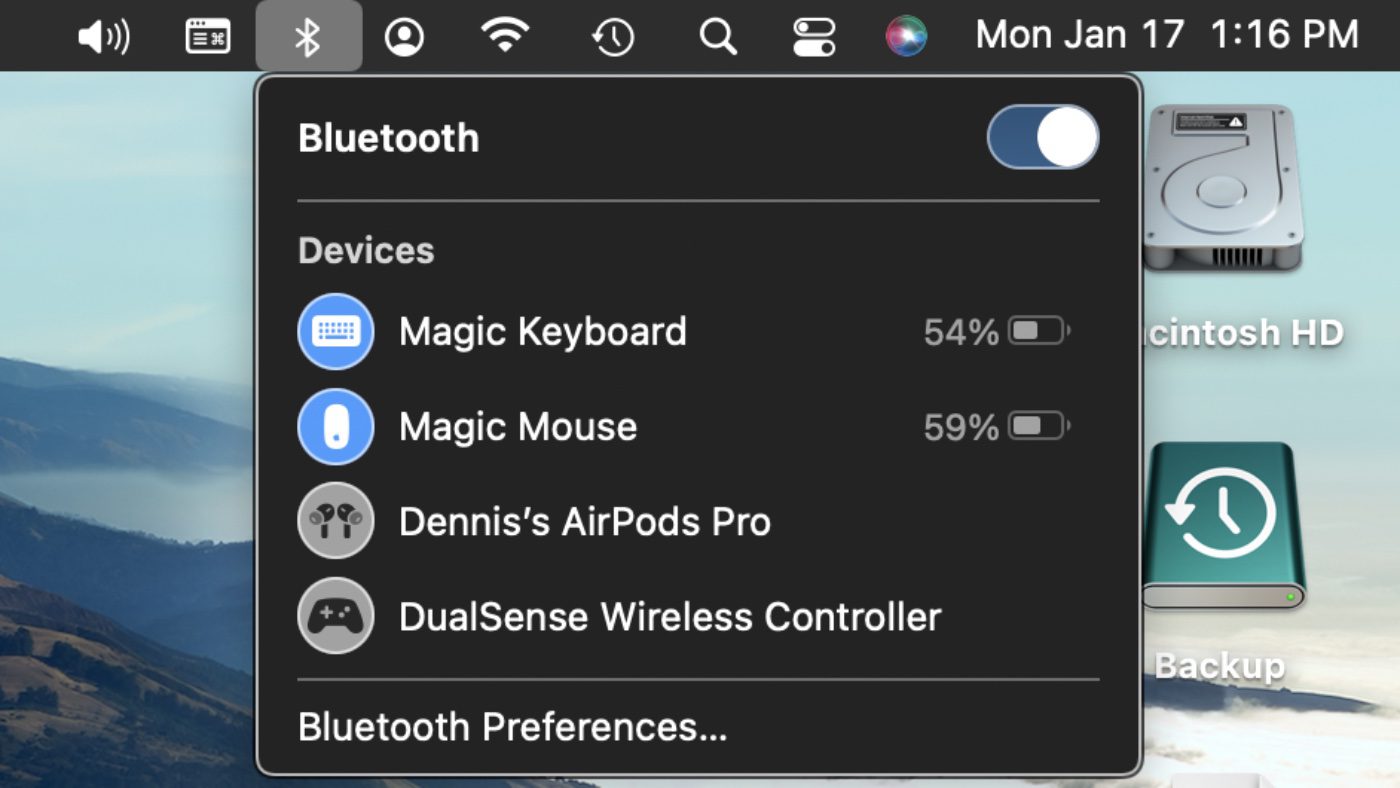Screen dimensions: 1400x788
Task: Click the date and time clock
Action: coord(1166,36)
